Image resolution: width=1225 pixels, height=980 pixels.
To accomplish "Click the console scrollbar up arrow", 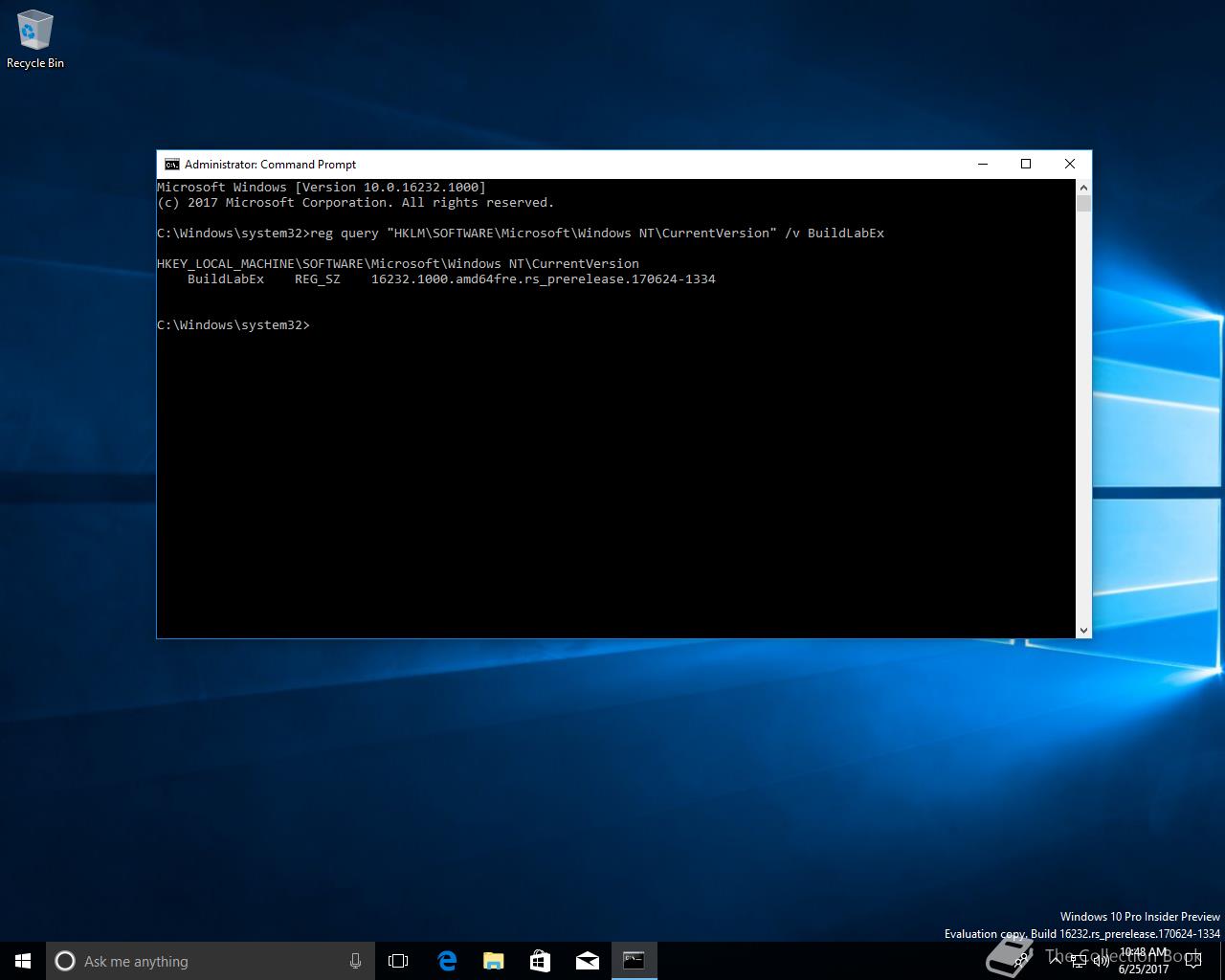I will [x=1083, y=188].
